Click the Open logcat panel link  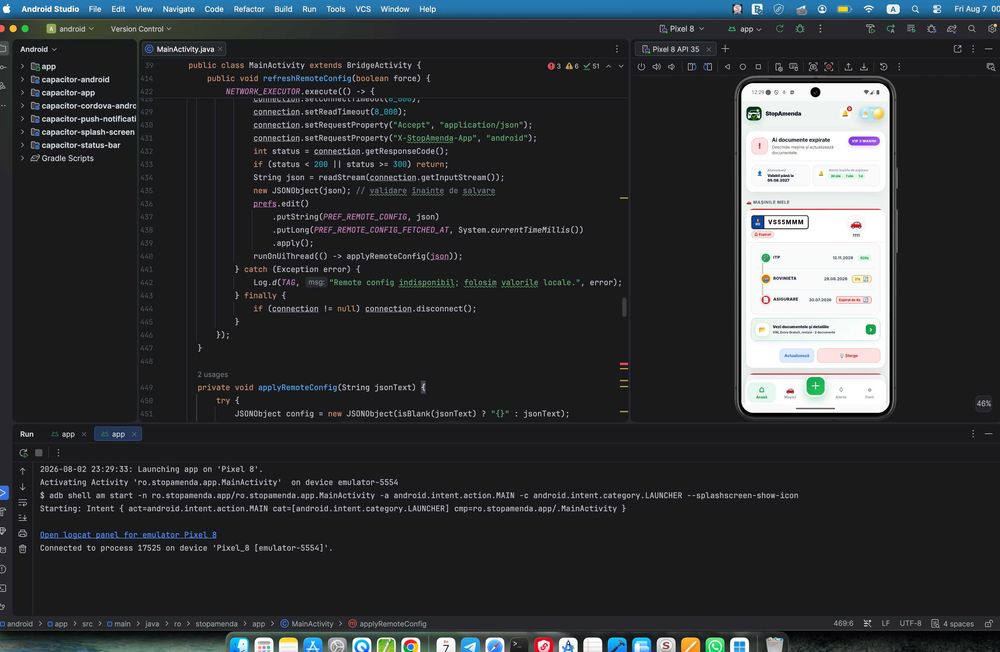tap(128, 535)
